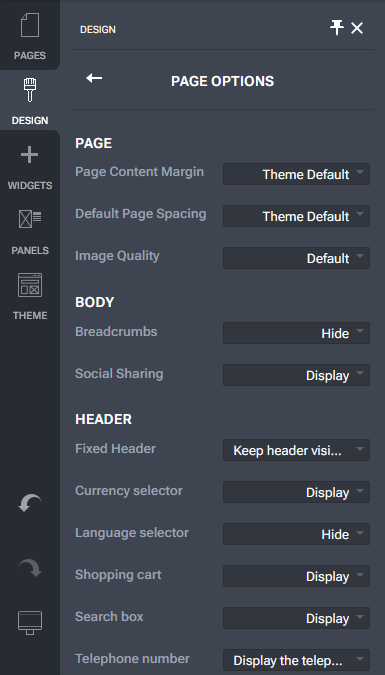Open Language selector dropdown
Viewport: 385px width, 675px height.
pyautogui.click(x=296, y=534)
